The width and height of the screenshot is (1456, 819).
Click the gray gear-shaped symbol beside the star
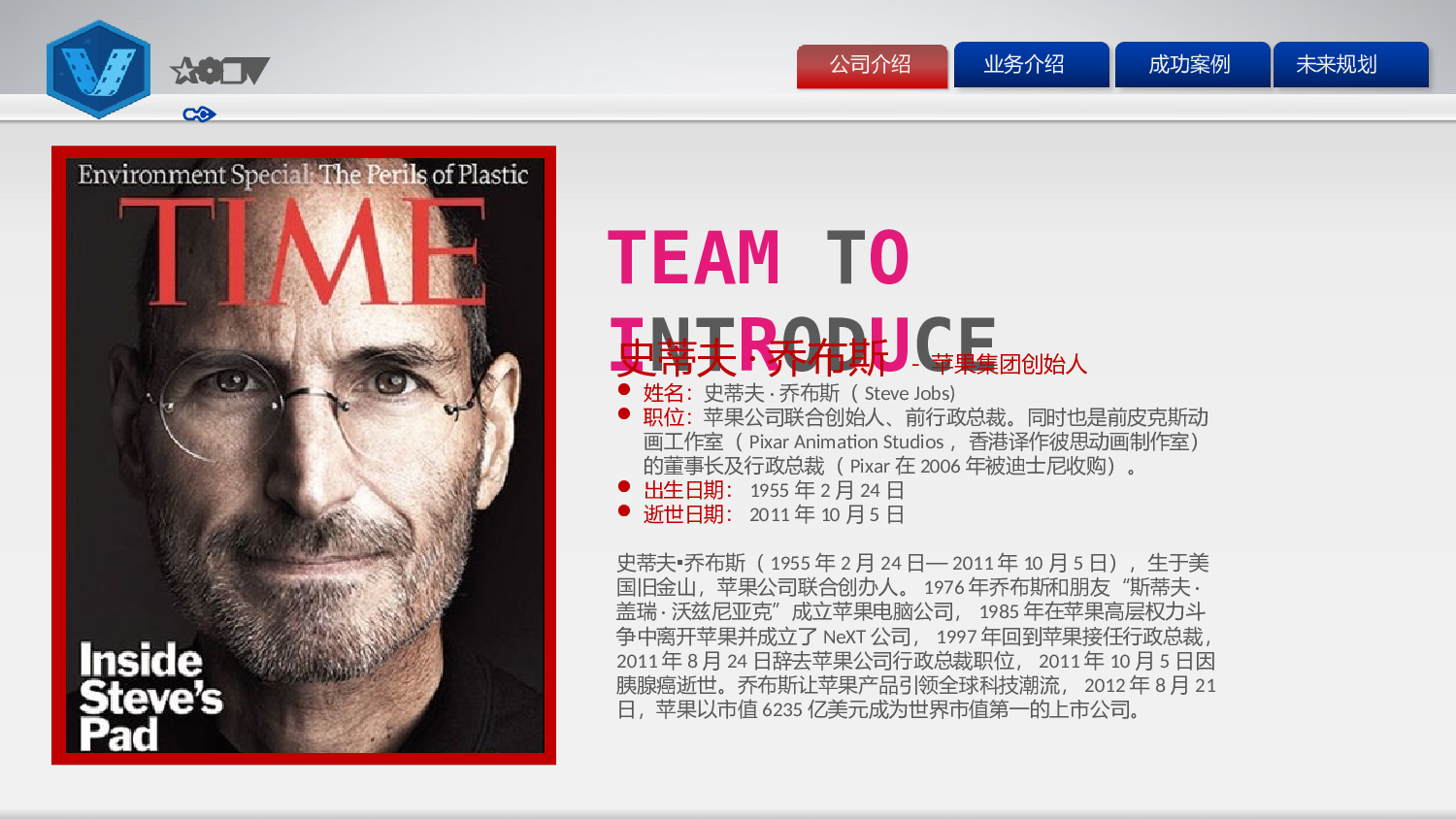point(209,71)
